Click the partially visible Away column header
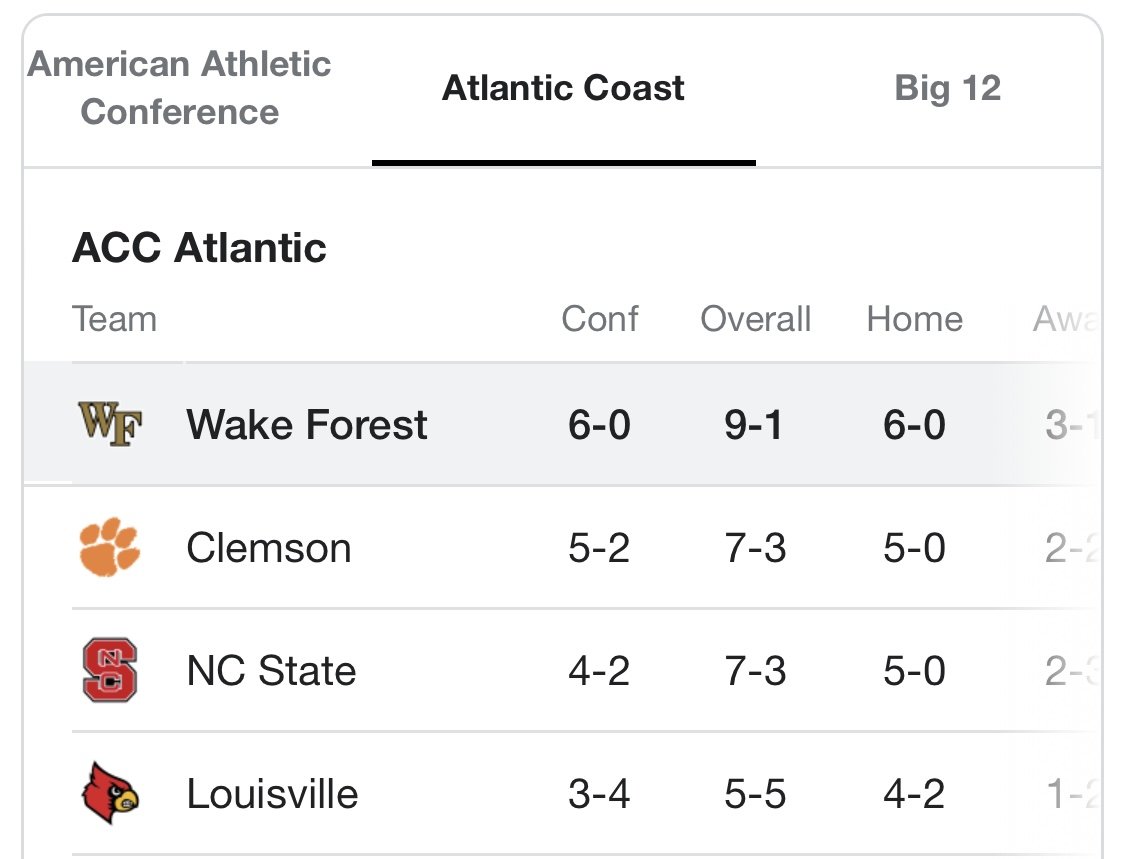The image size is (1125, 859). [1065, 319]
